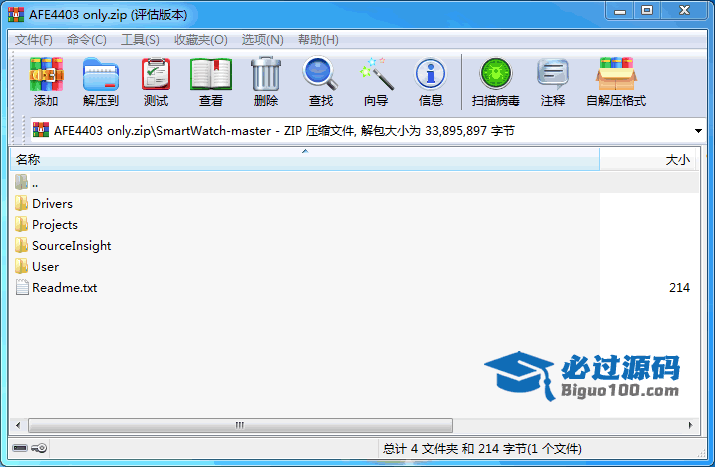Image resolution: width=715 pixels, height=467 pixels.
Task: Click the User folder icon
Action: click(x=21, y=266)
